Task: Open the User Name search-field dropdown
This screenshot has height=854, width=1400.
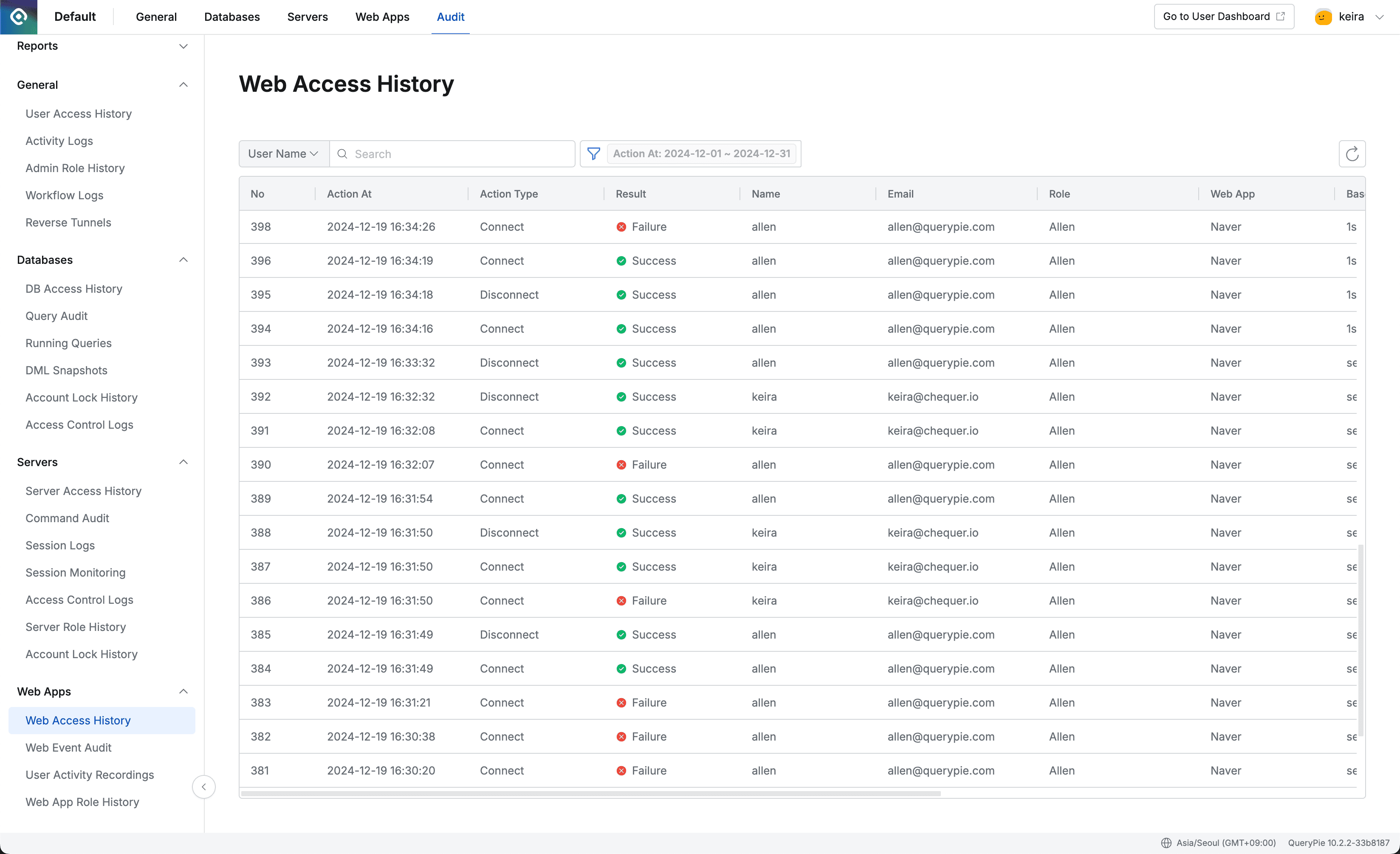Action: point(283,153)
